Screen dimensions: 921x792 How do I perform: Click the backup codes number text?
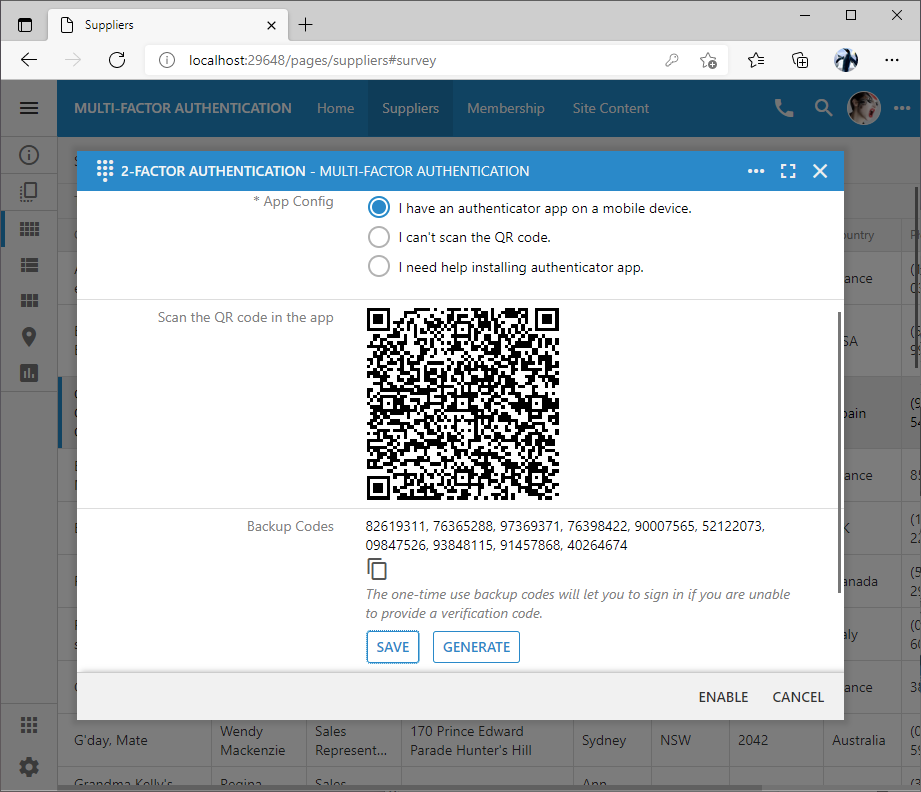pyautogui.click(x=564, y=535)
